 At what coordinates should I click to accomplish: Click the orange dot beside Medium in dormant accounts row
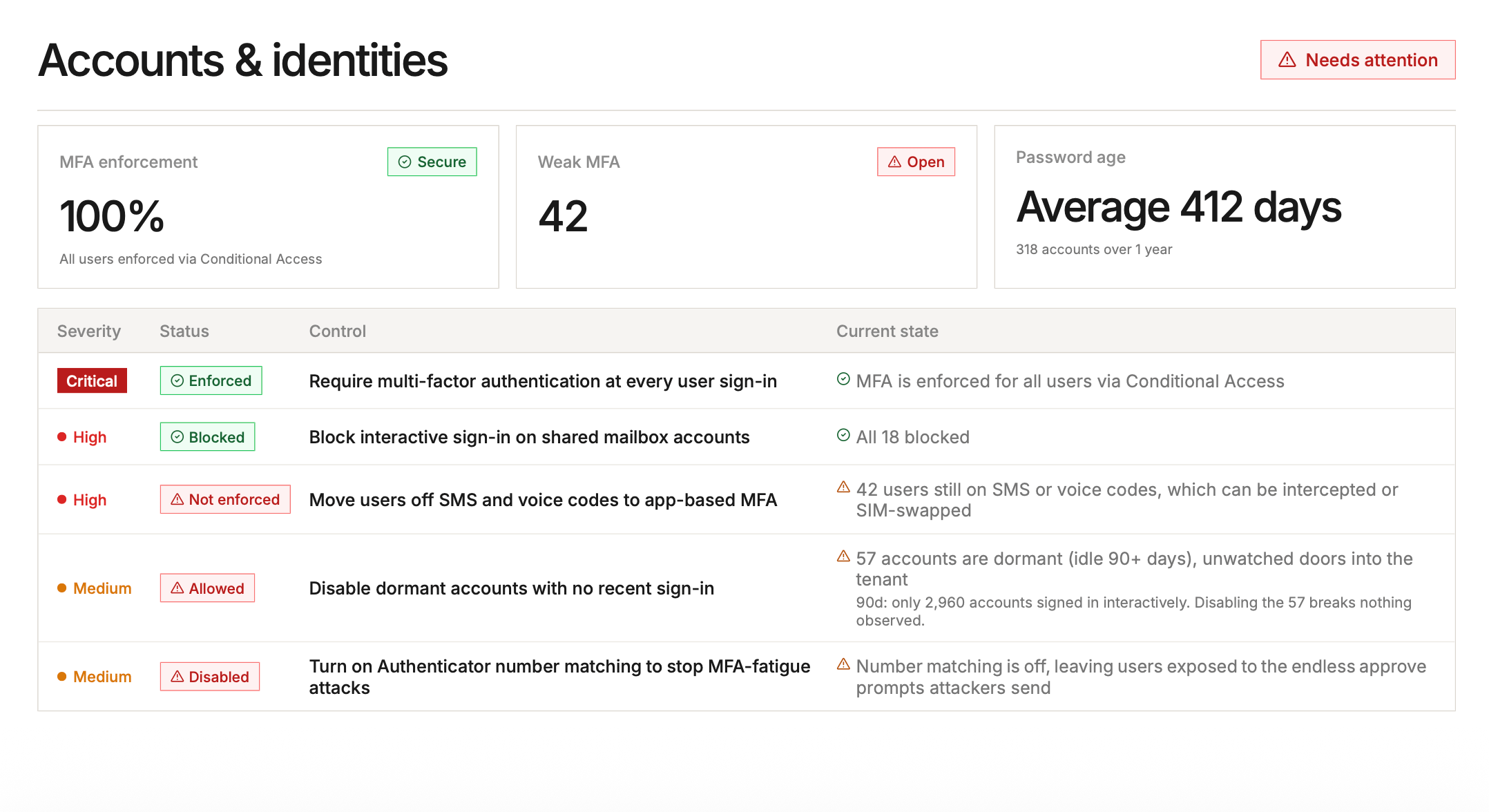coord(61,588)
